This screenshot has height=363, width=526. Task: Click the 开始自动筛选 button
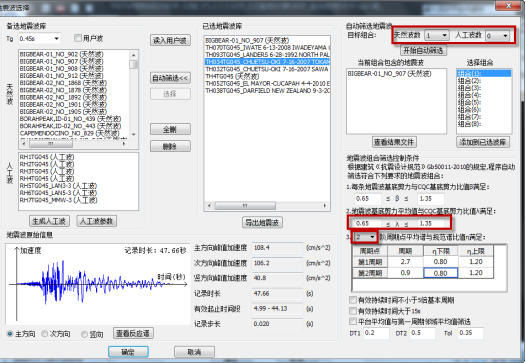(x=423, y=51)
